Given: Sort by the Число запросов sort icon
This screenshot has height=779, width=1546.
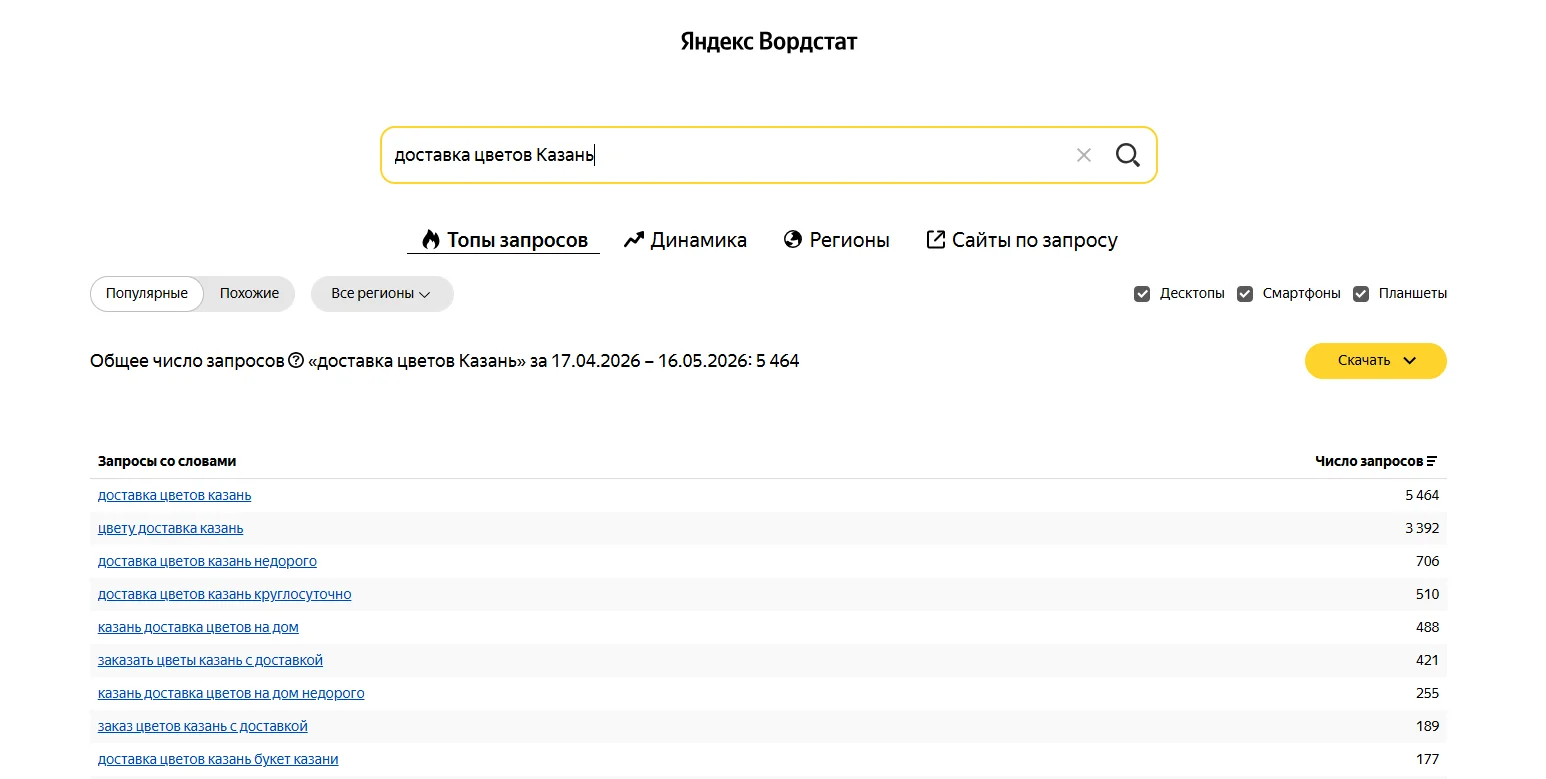Looking at the screenshot, I should pyautogui.click(x=1432, y=461).
